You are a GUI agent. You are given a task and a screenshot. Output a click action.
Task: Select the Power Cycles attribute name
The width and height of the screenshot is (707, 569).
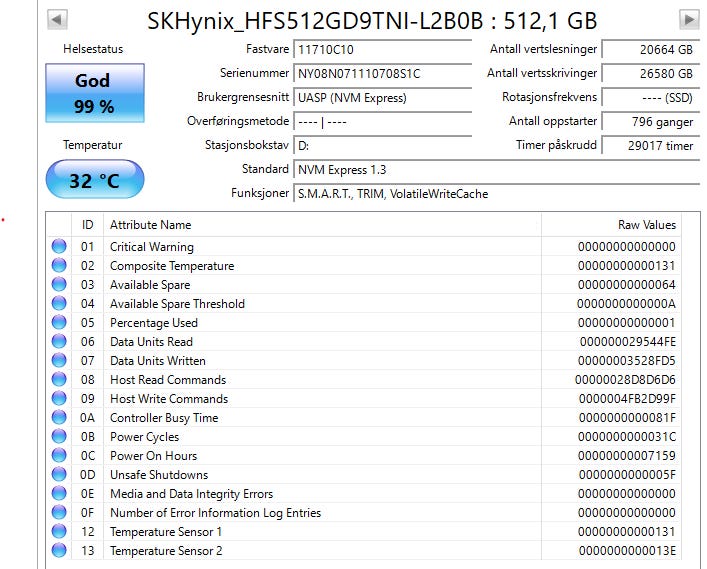click(144, 437)
